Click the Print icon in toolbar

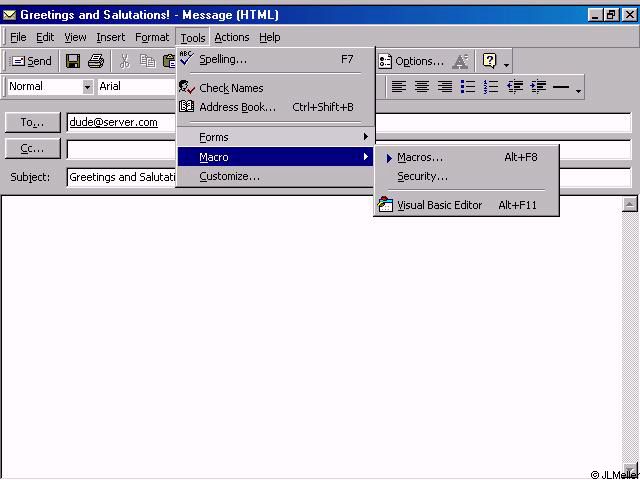[x=96, y=61]
